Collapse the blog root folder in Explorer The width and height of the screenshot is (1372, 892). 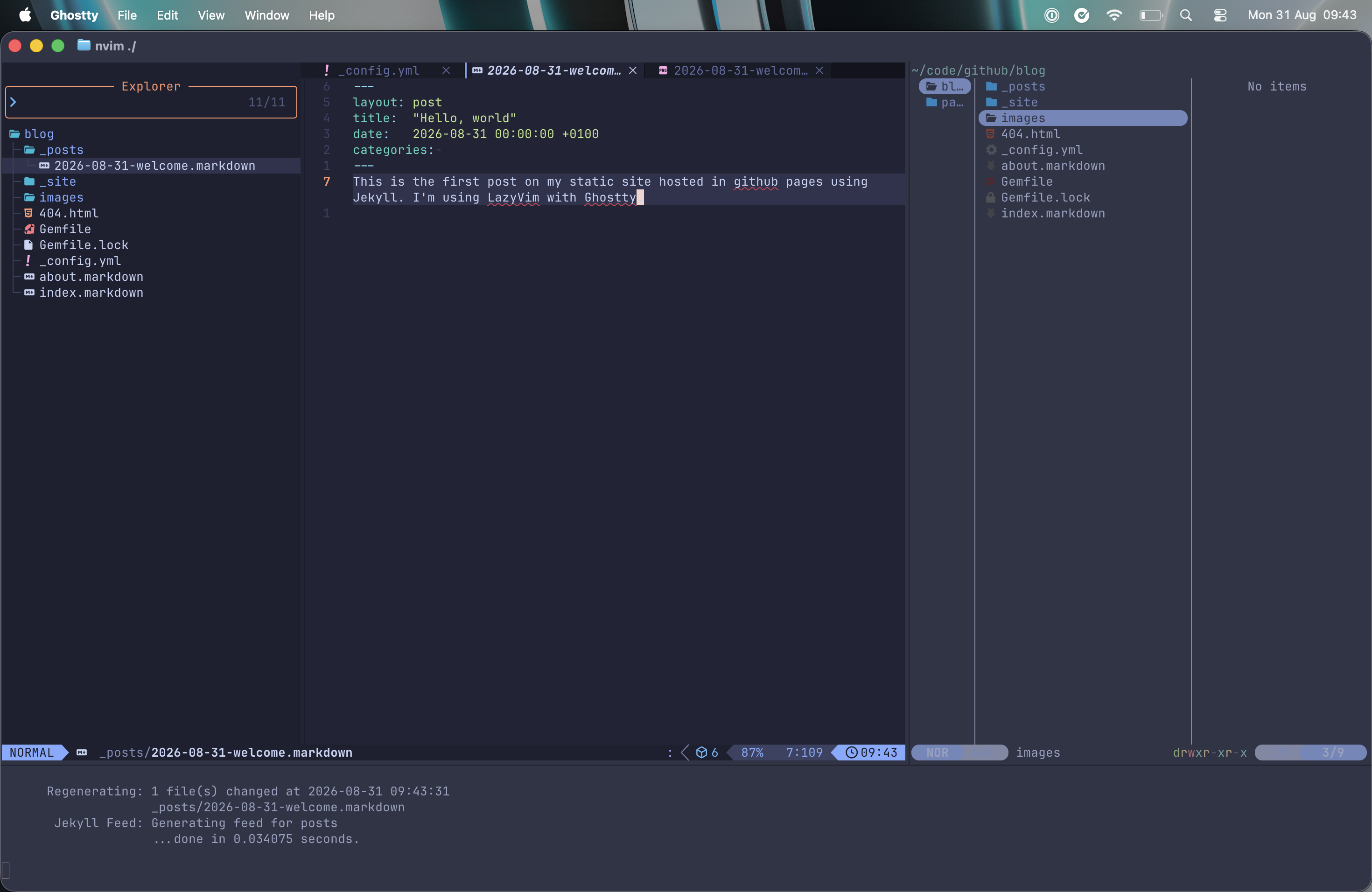tap(32, 134)
